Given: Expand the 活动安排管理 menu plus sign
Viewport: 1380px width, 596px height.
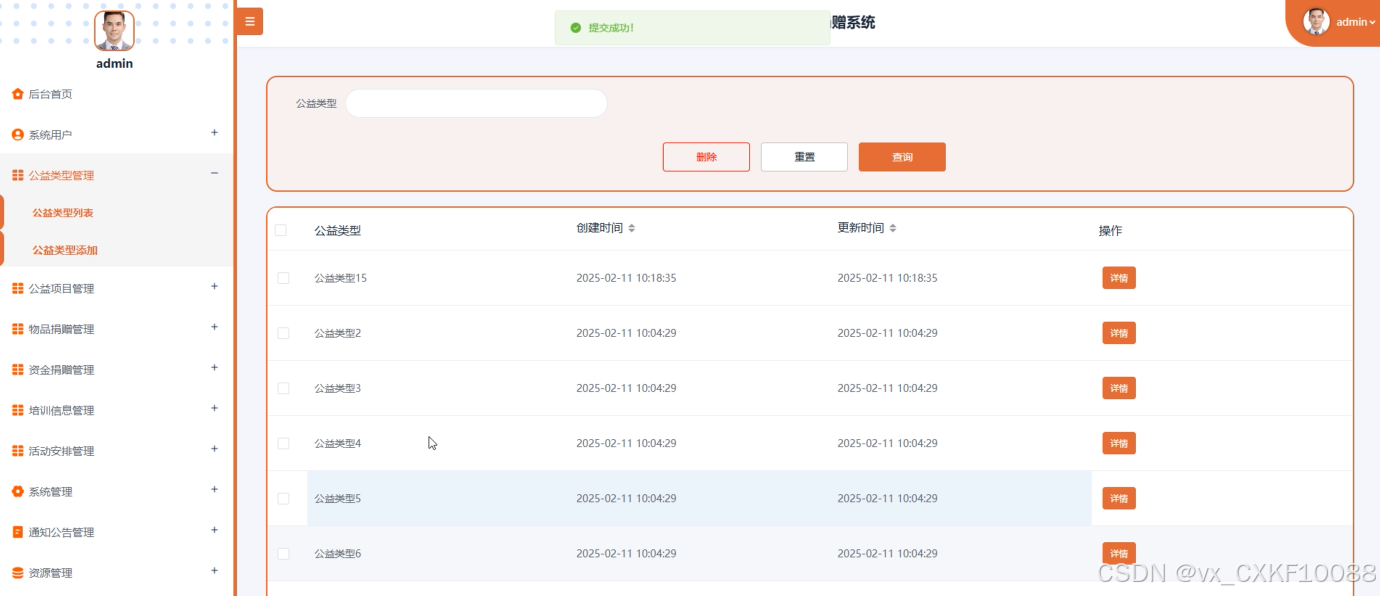Looking at the screenshot, I should tap(214, 449).
